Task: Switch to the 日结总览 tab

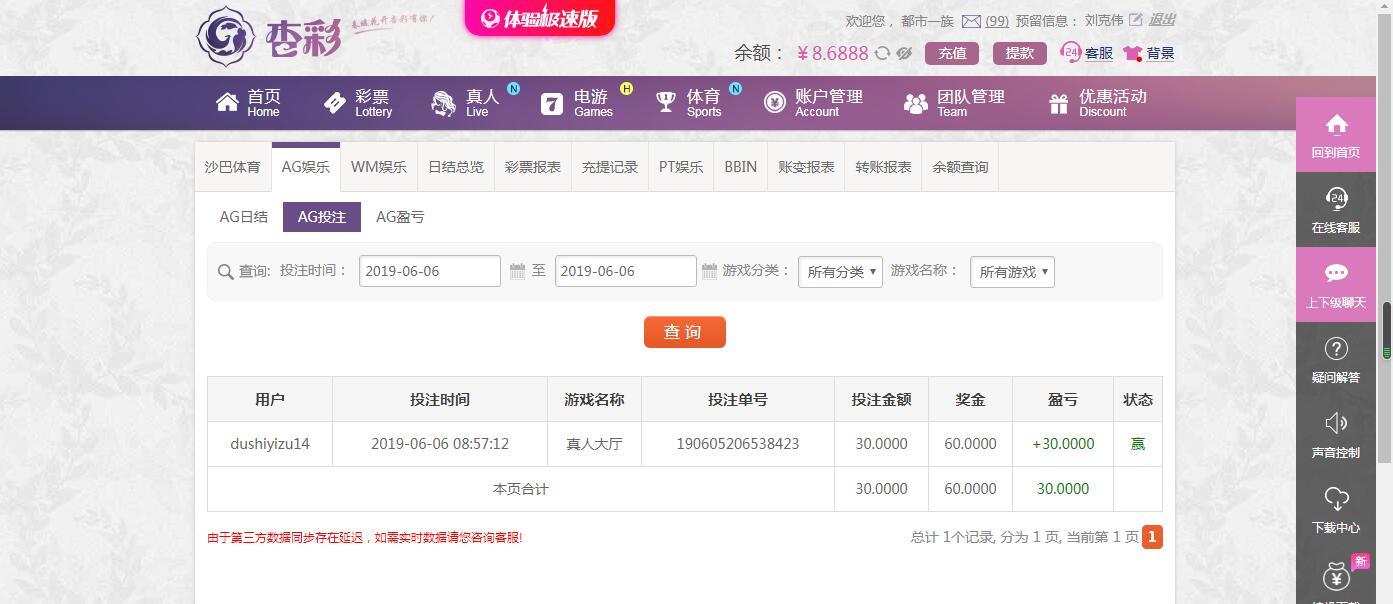Action: [456, 167]
